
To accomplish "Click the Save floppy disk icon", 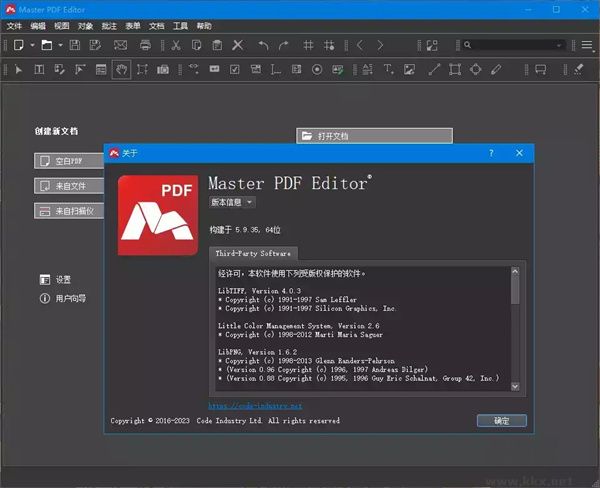I will [76, 45].
